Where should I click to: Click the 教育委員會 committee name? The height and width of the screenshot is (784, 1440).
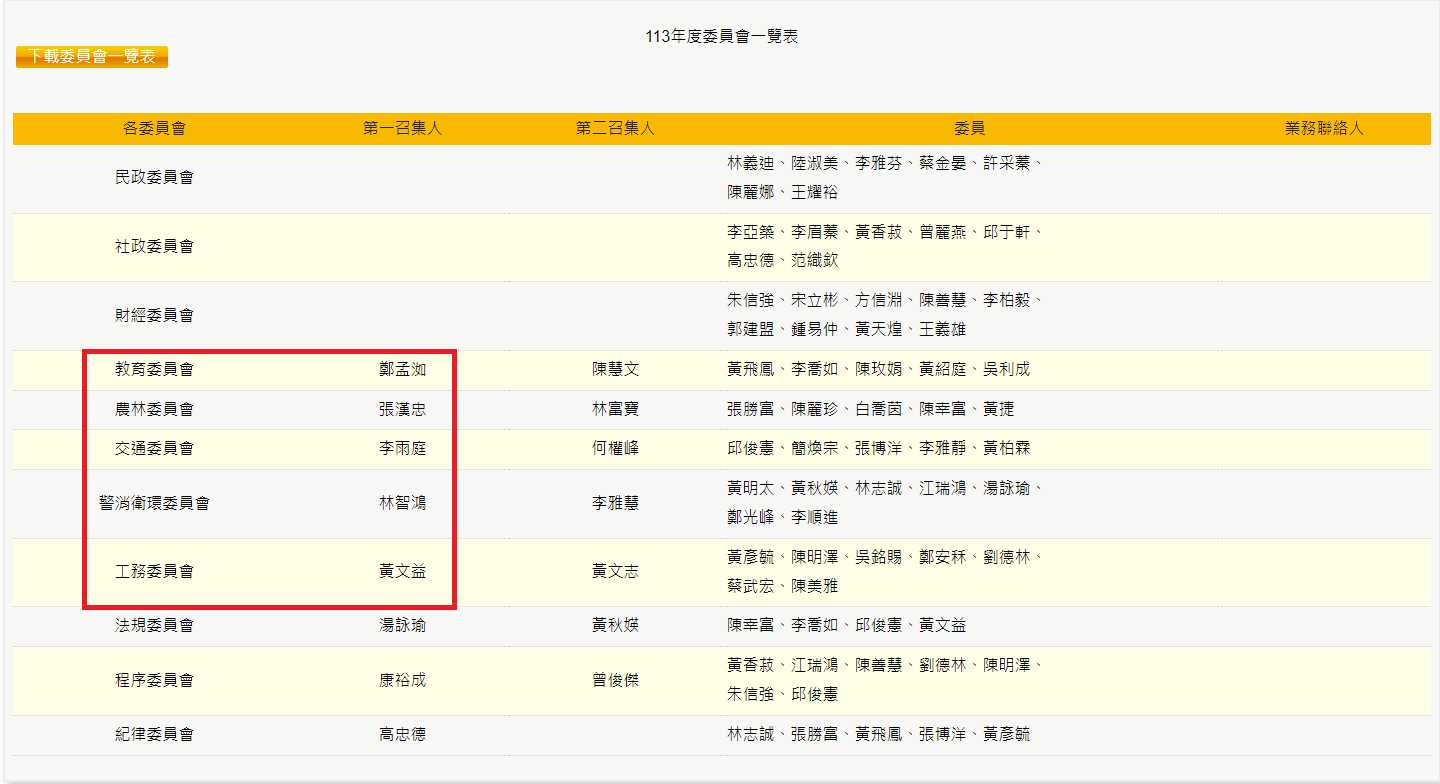[x=154, y=370]
